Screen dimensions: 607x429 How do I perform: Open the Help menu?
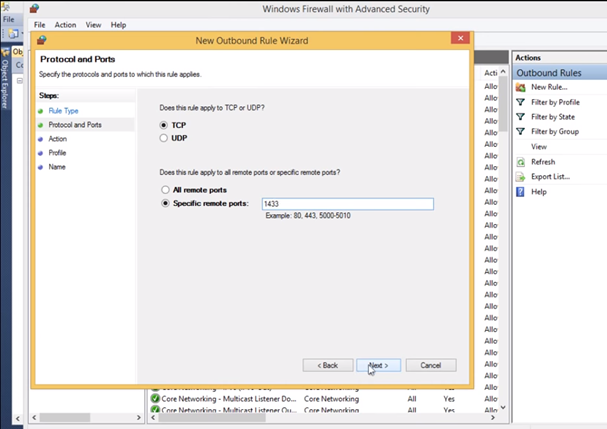[118, 25]
